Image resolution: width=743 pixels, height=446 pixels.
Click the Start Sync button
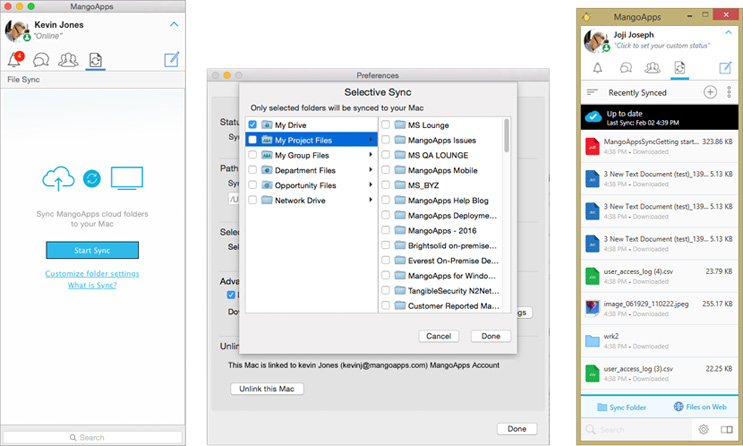tap(92, 250)
